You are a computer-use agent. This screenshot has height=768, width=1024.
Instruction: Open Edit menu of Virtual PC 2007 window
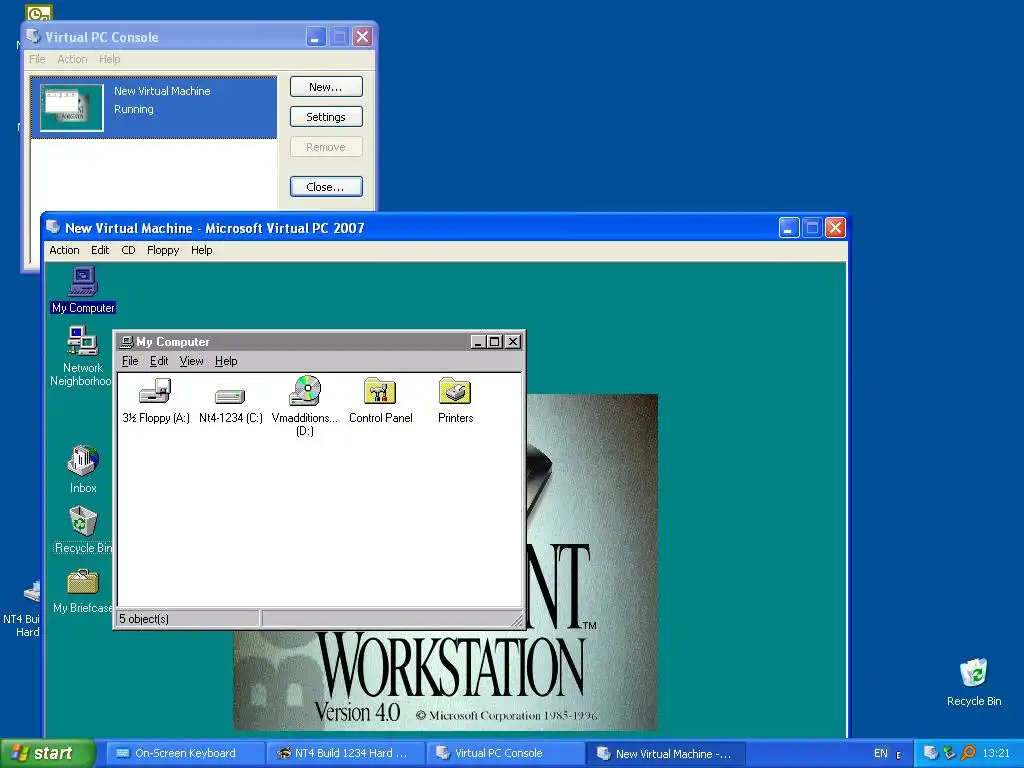(x=100, y=250)
